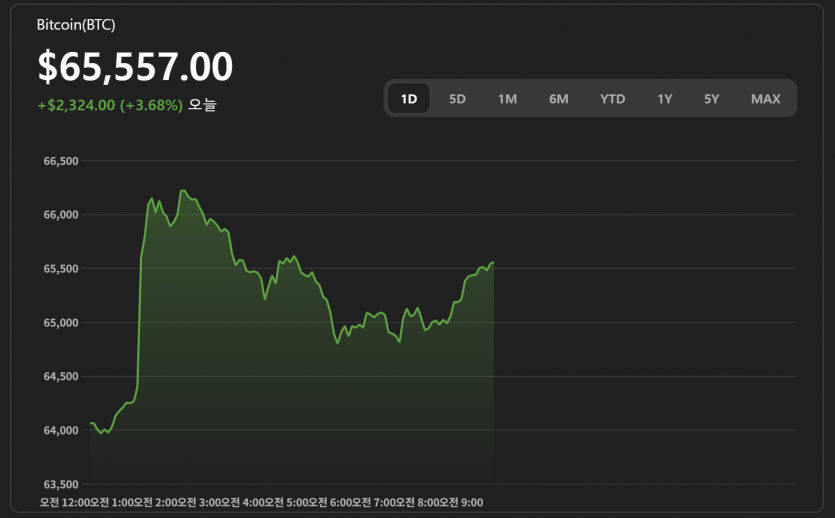The image size is (835, 518).
Task: Click the Bitcoin(BTC) title
Action: click(76, 24)
